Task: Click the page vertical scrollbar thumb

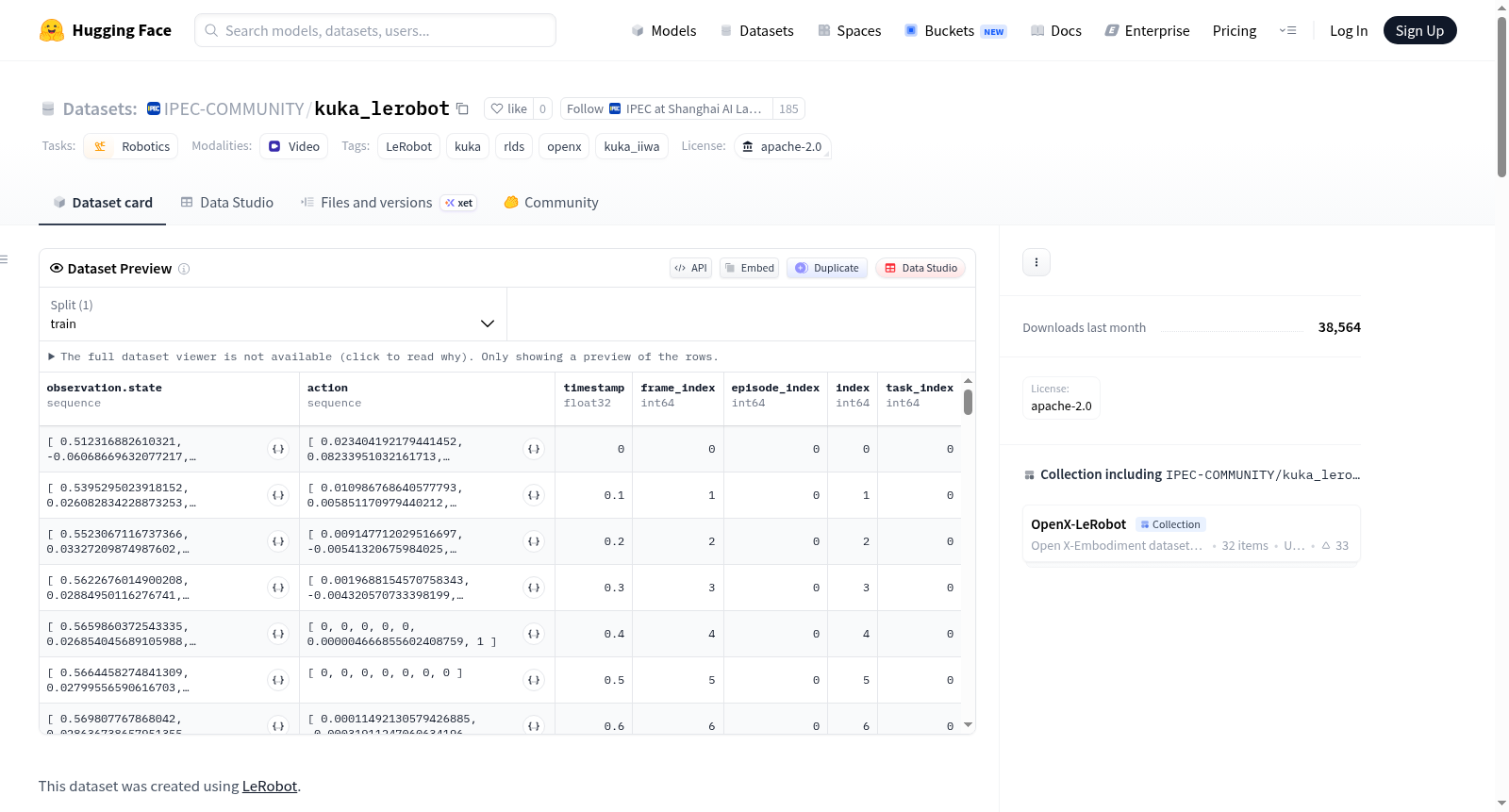Action: (1501, 96)
